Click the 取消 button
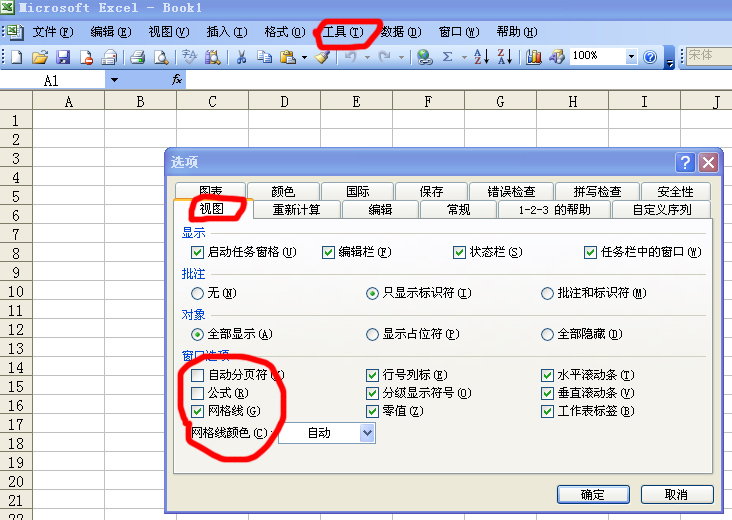732x520 pixels. (x=677, y=494)
